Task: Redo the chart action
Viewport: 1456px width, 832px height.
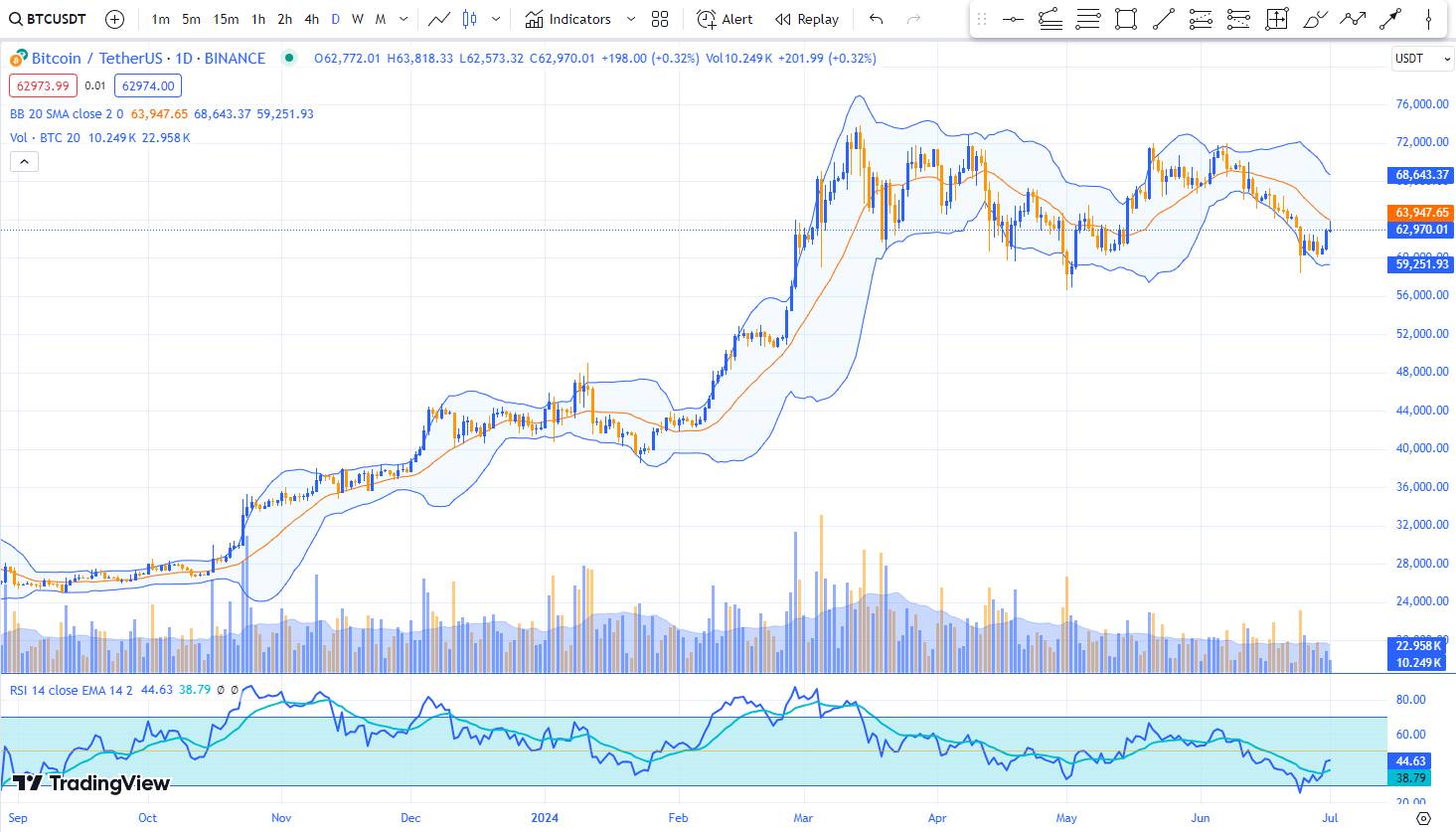Action: tap(913, 19)
